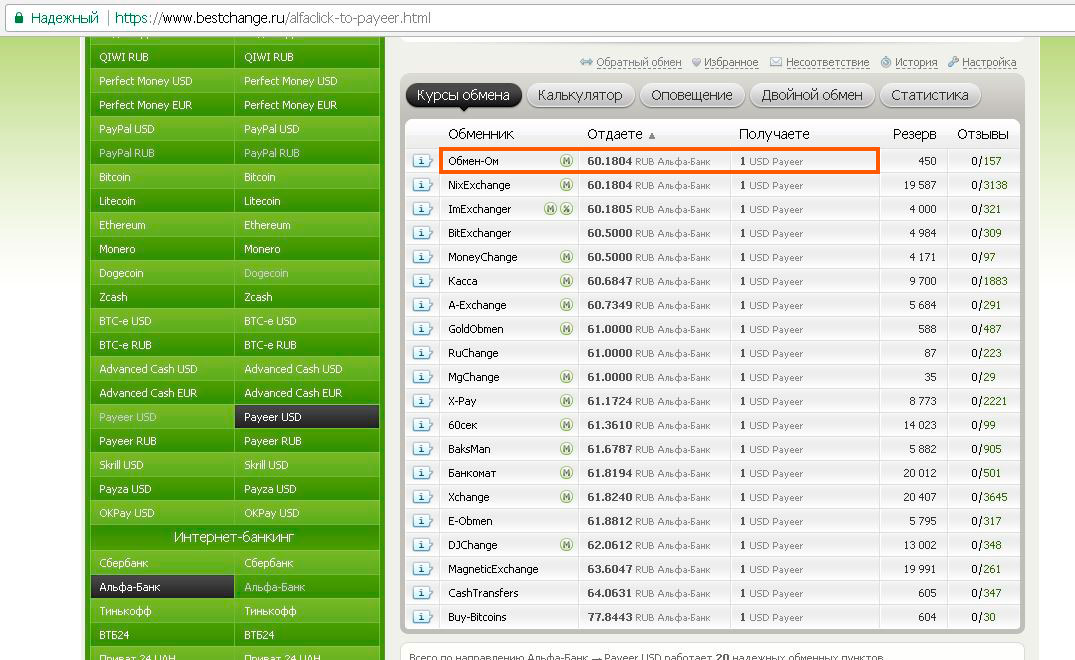Click info icon next to Обмен-Ом

pos(422,161)
